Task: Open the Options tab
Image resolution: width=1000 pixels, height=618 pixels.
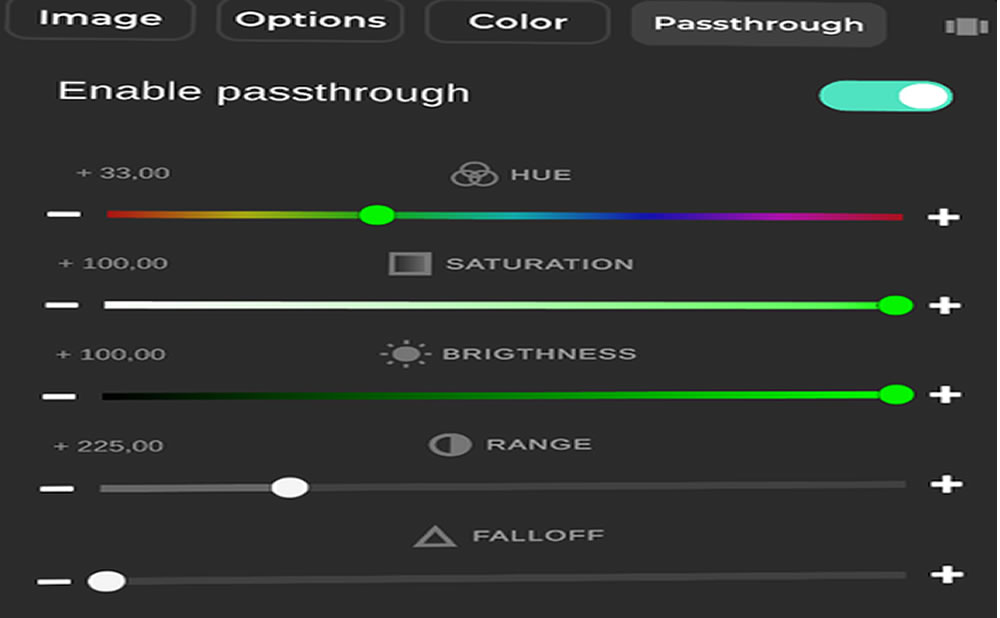Action: click(x=310, y=21)
